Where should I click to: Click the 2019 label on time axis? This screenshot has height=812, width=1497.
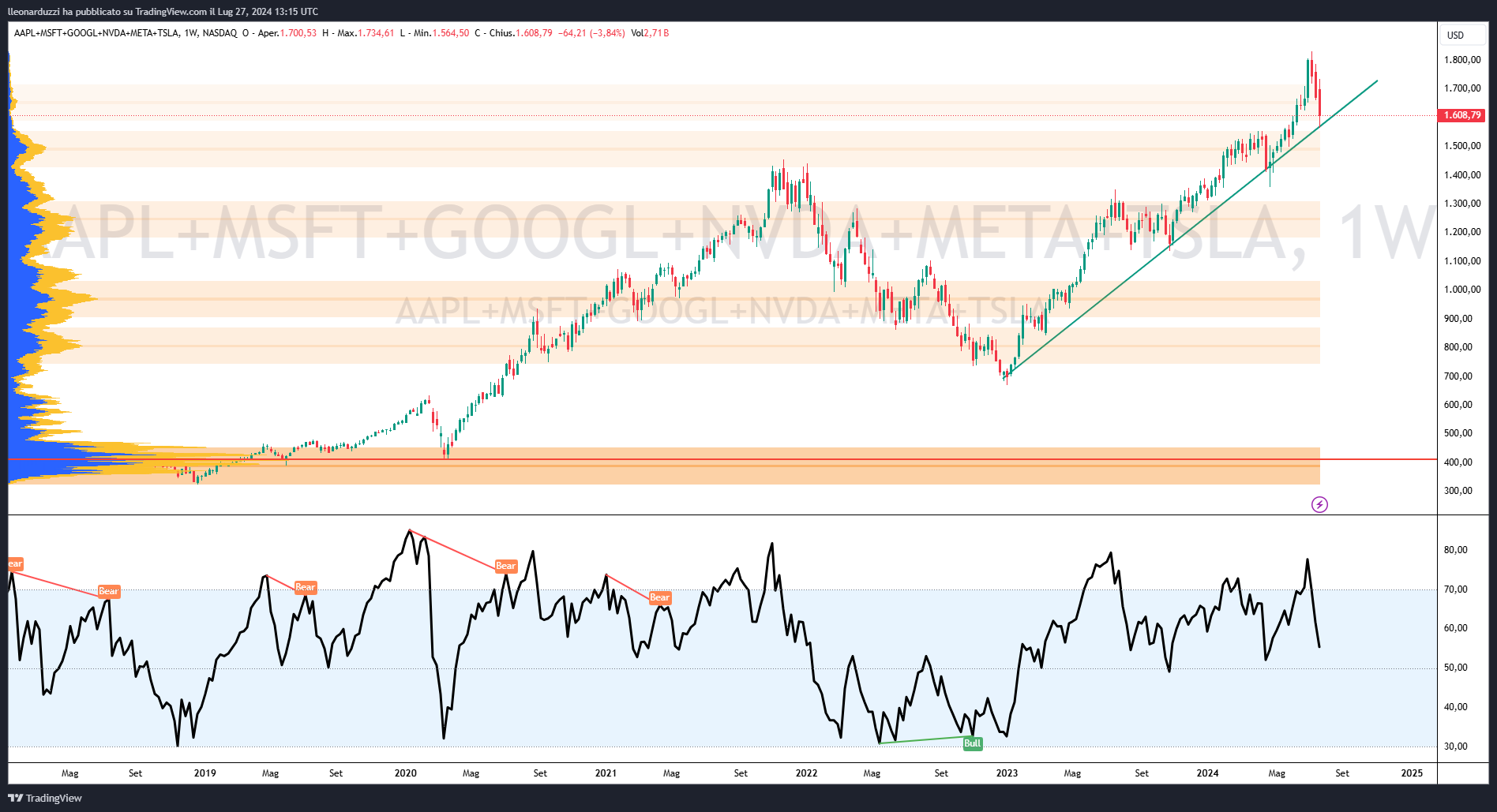click(204, 773)
